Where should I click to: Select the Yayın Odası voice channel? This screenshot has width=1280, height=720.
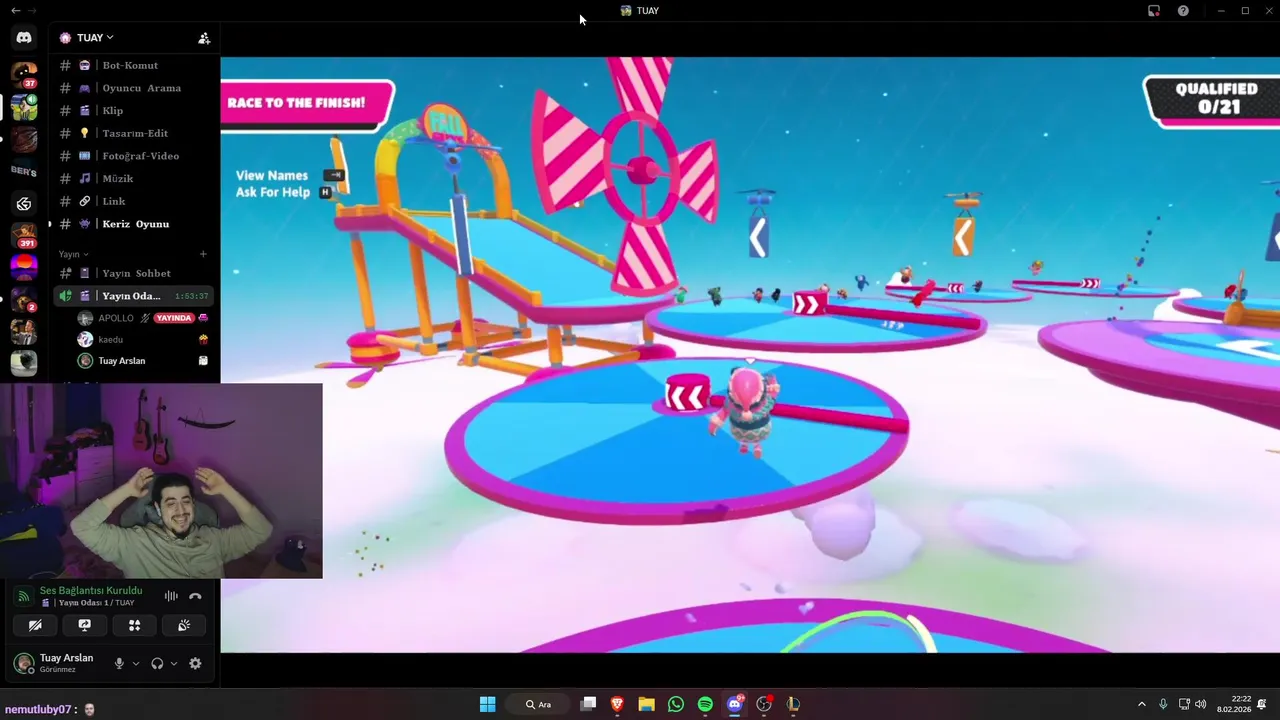coord(133,296)
